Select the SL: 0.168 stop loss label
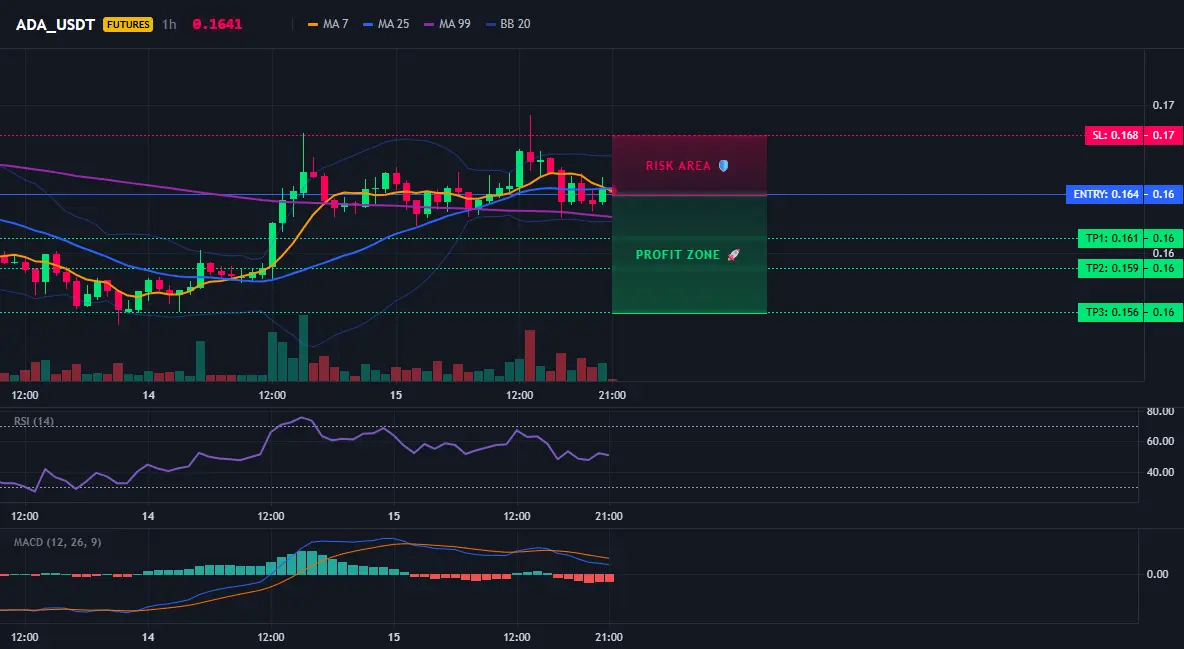 pyautogui.click(x=1114, y=135)
